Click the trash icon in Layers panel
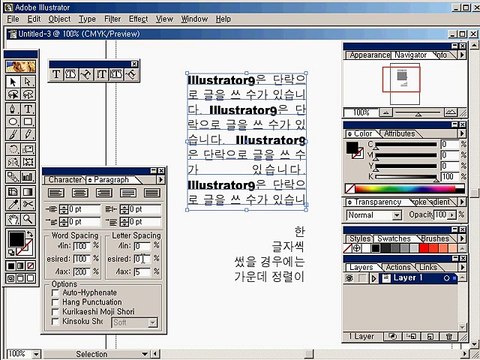The width and height of the screenshot is (480, 360). [449, 337]
